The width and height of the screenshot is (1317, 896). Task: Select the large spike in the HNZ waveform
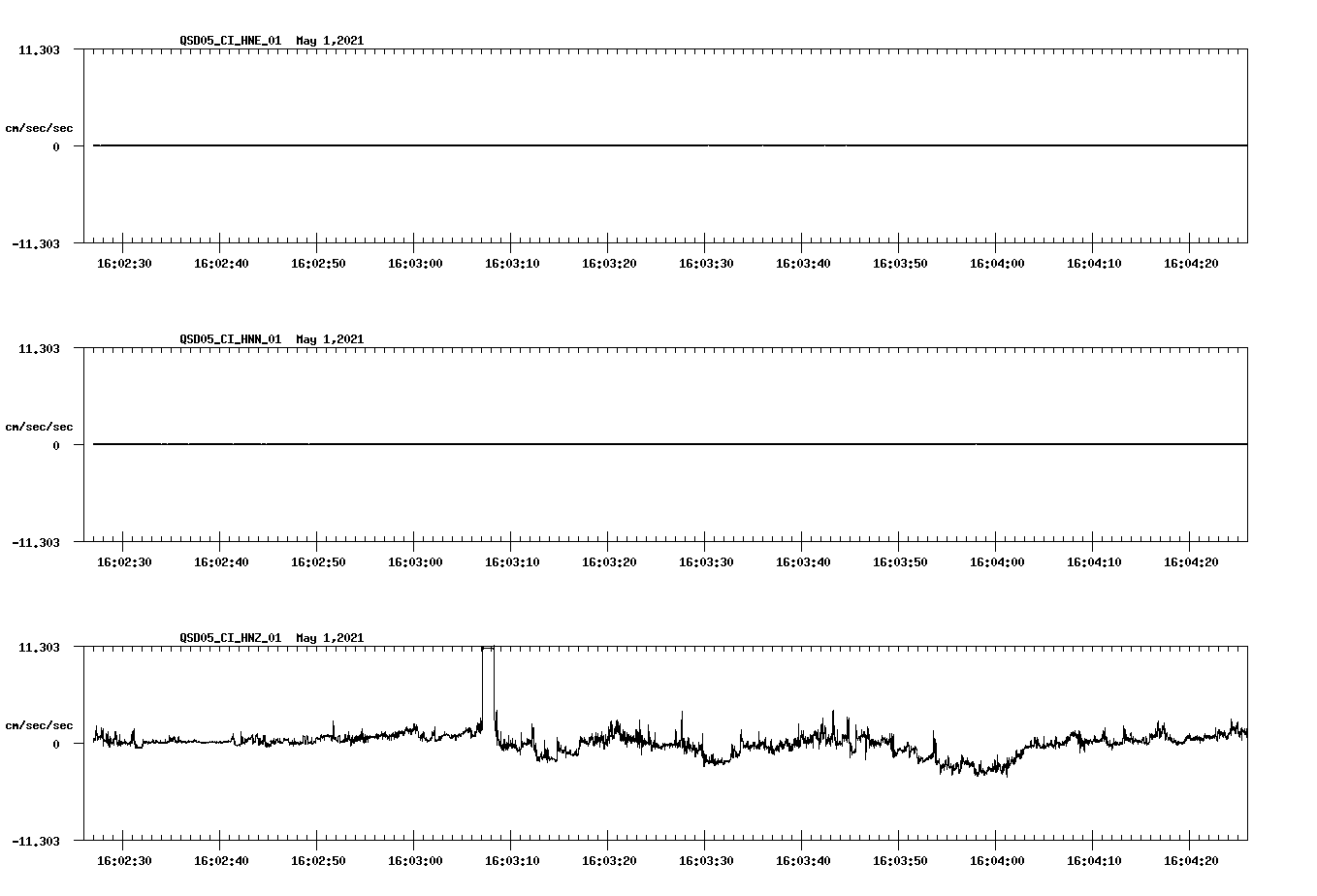pyautogui.click(x=488, y=679)
